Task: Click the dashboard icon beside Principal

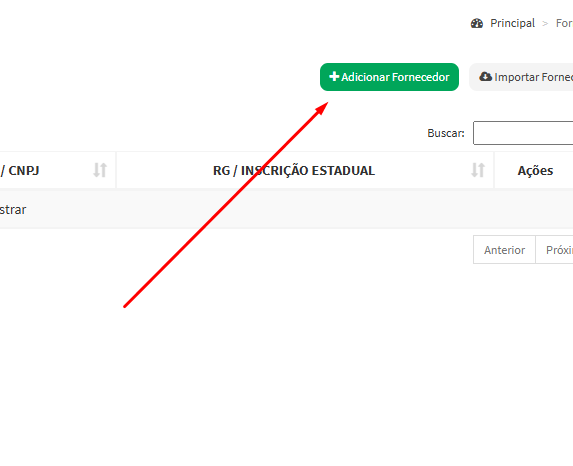Action: [477, 23]
